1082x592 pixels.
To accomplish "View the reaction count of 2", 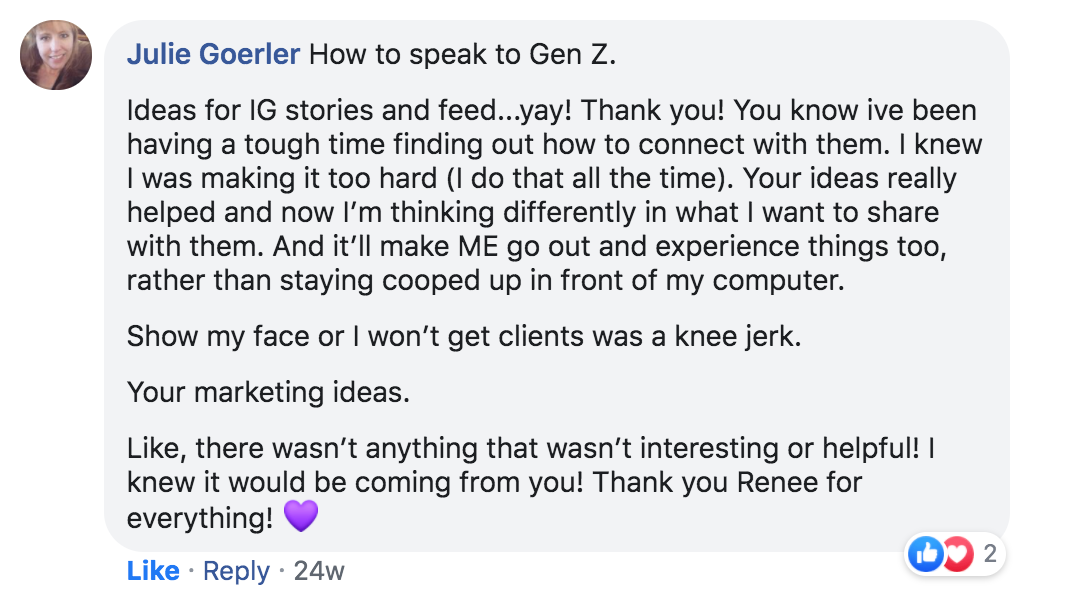I will tap(989, 554).
